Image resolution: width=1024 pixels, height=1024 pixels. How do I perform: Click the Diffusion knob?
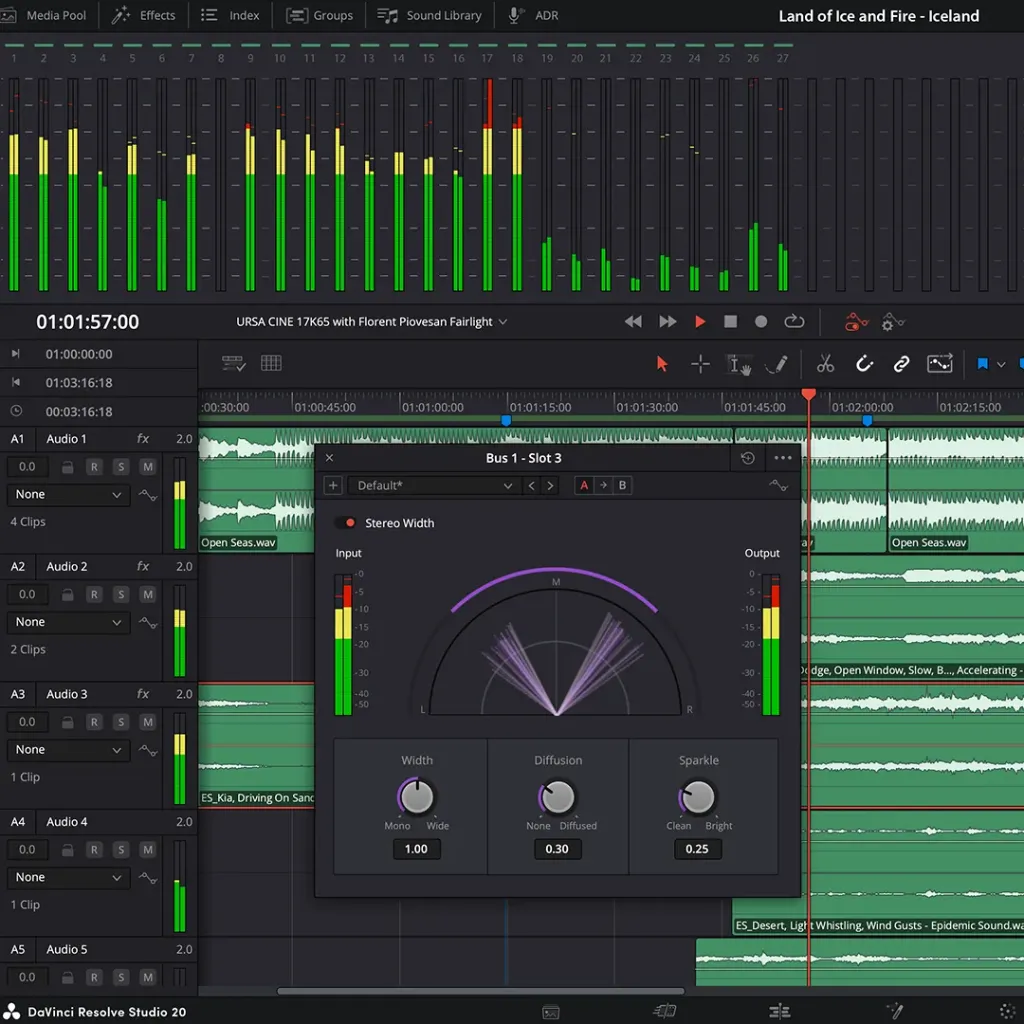(x=558, y=796)
